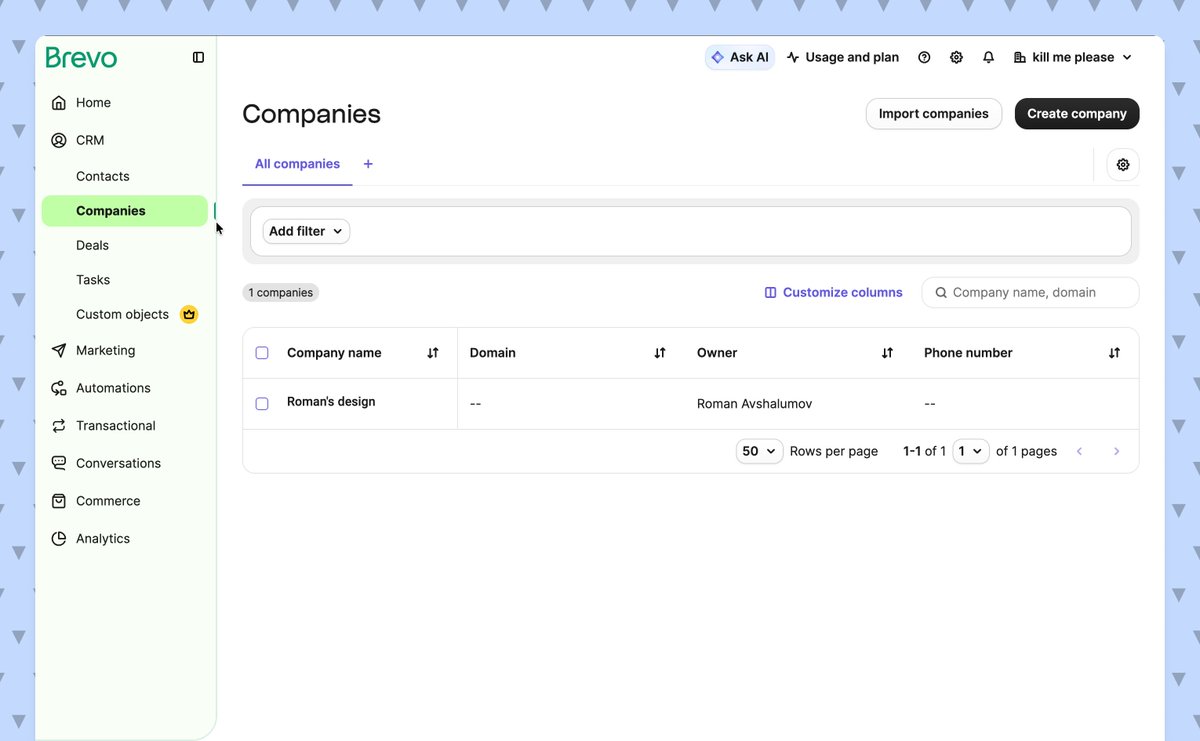This screenshot has width=1200, height=741.
Task: Open Usage and plan
Action: click(x=843, y=58)
